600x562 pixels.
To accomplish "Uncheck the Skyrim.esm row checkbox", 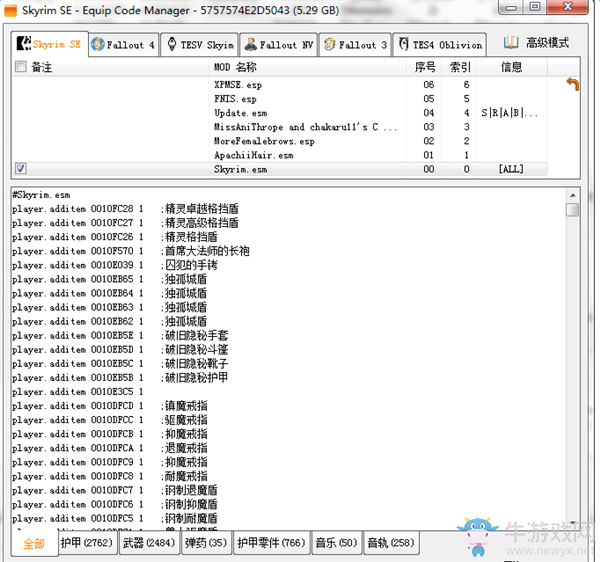I will pos(21,168).
